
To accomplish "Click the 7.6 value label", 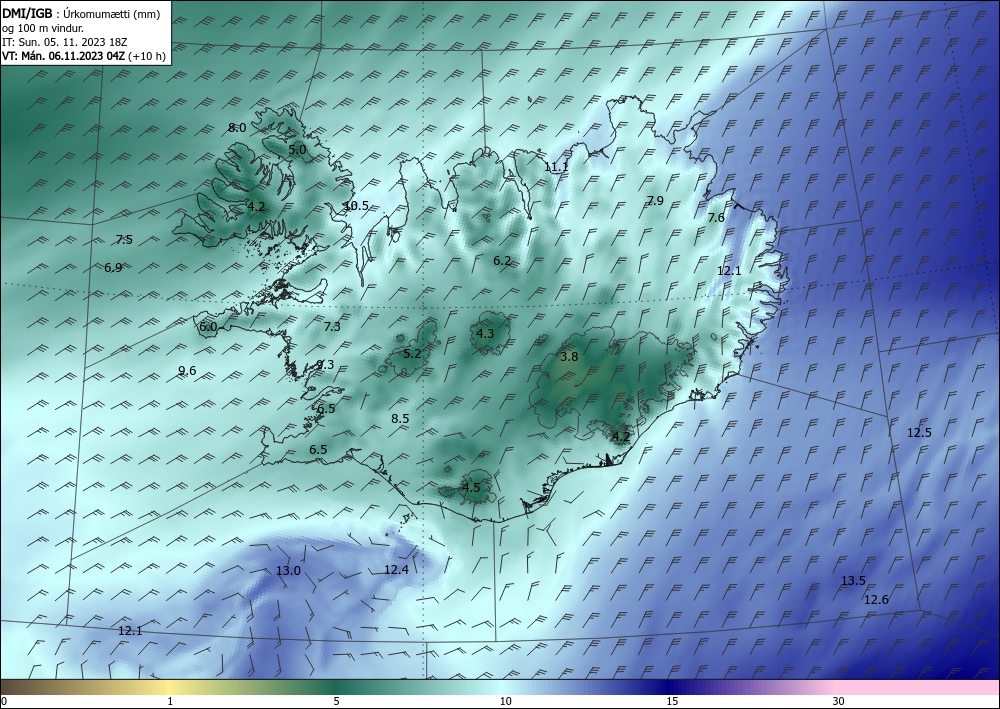I will pos(716,217).
